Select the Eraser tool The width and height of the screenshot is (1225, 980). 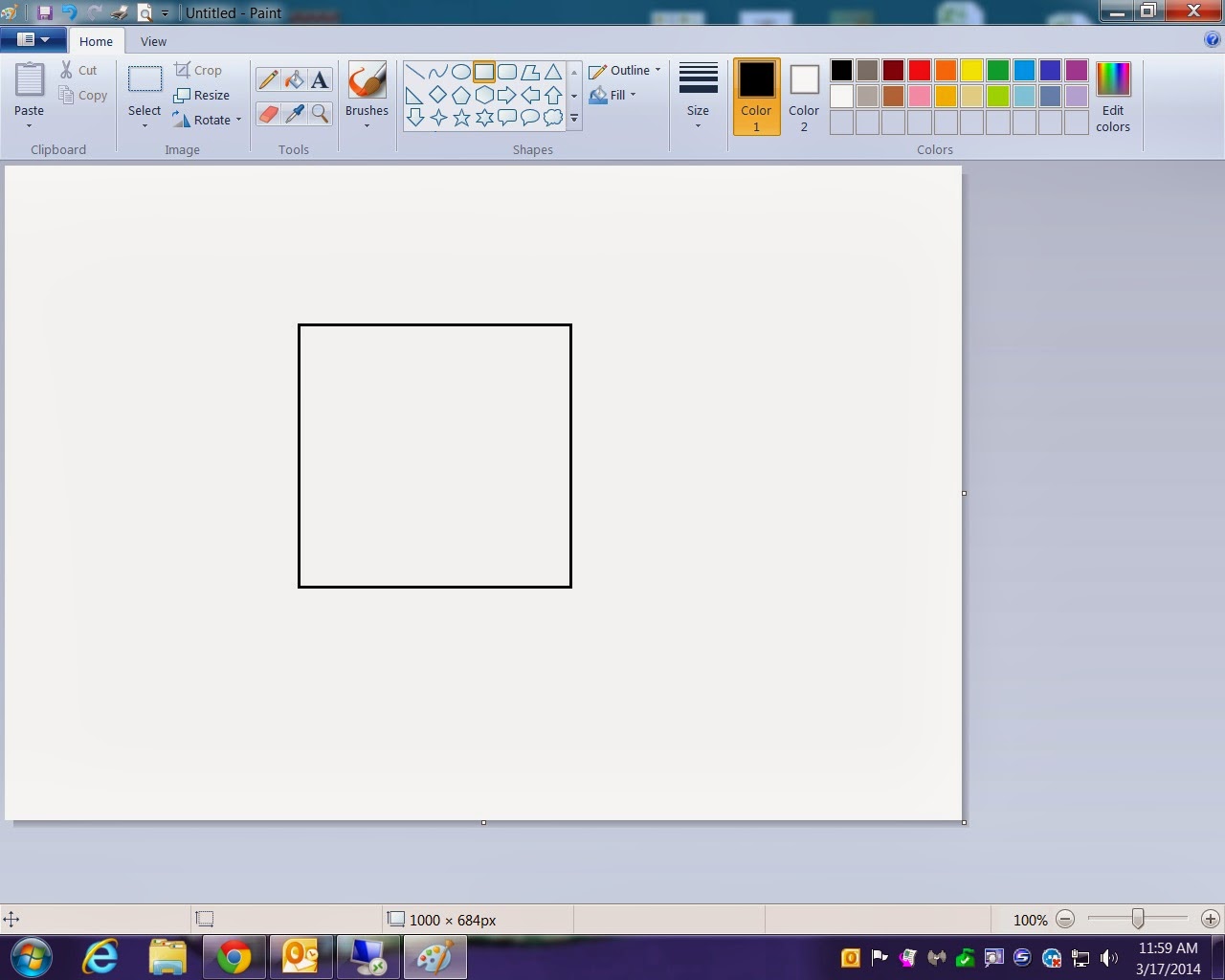click(269, 114)
